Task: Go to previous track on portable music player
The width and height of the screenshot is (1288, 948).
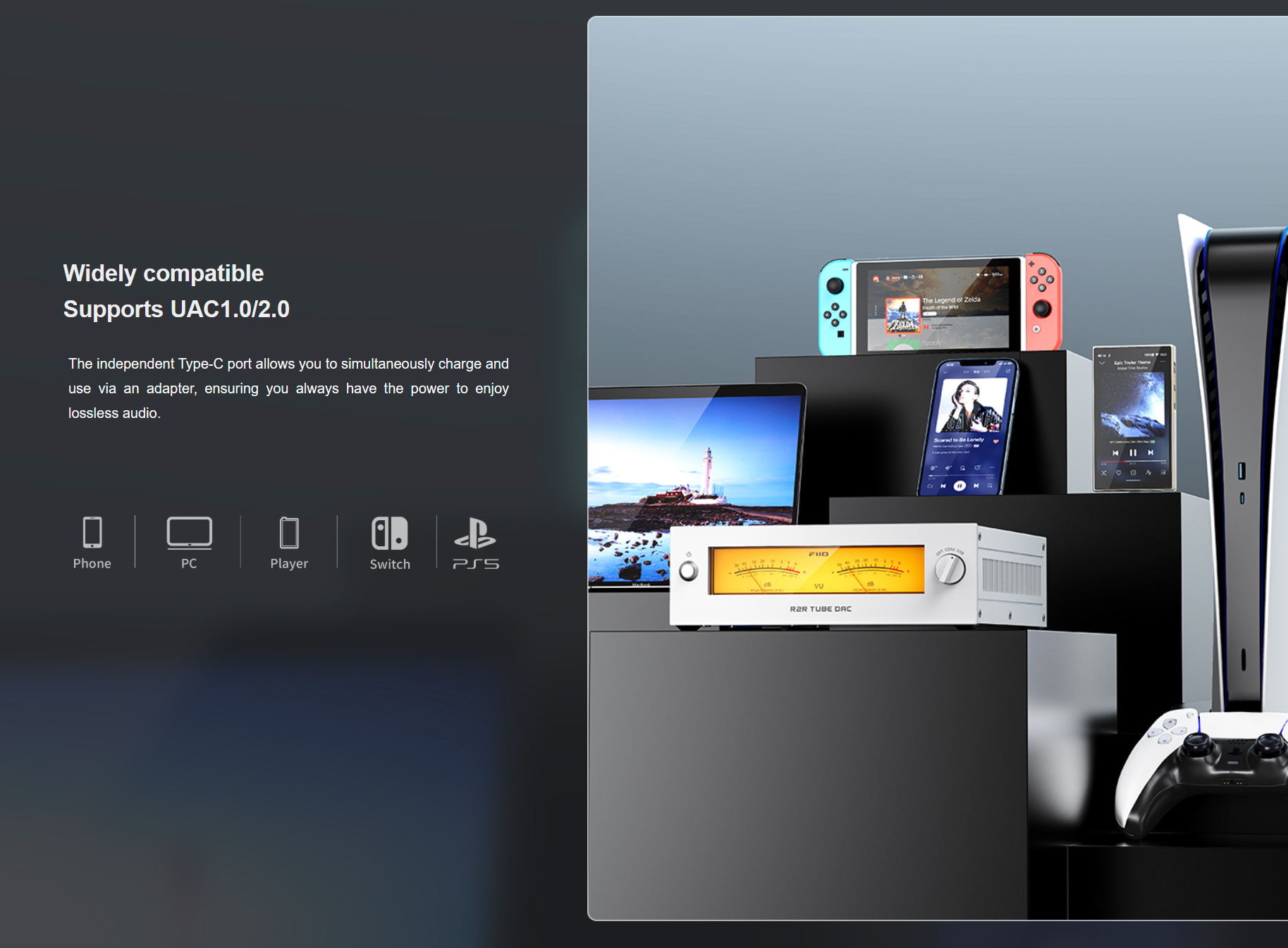Action: 1115,453
